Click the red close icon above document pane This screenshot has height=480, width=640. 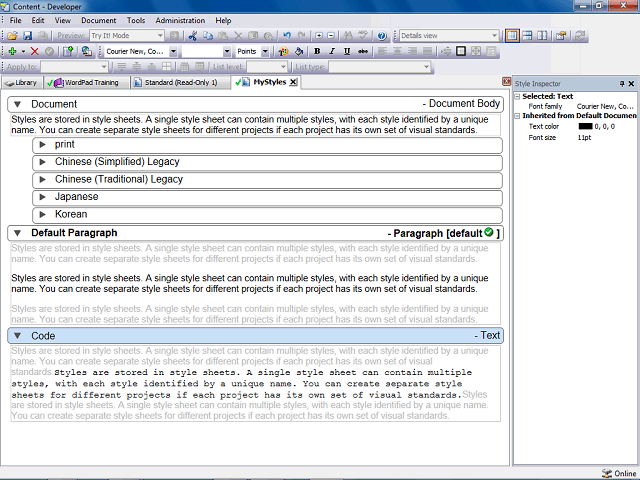click(507, 81)
